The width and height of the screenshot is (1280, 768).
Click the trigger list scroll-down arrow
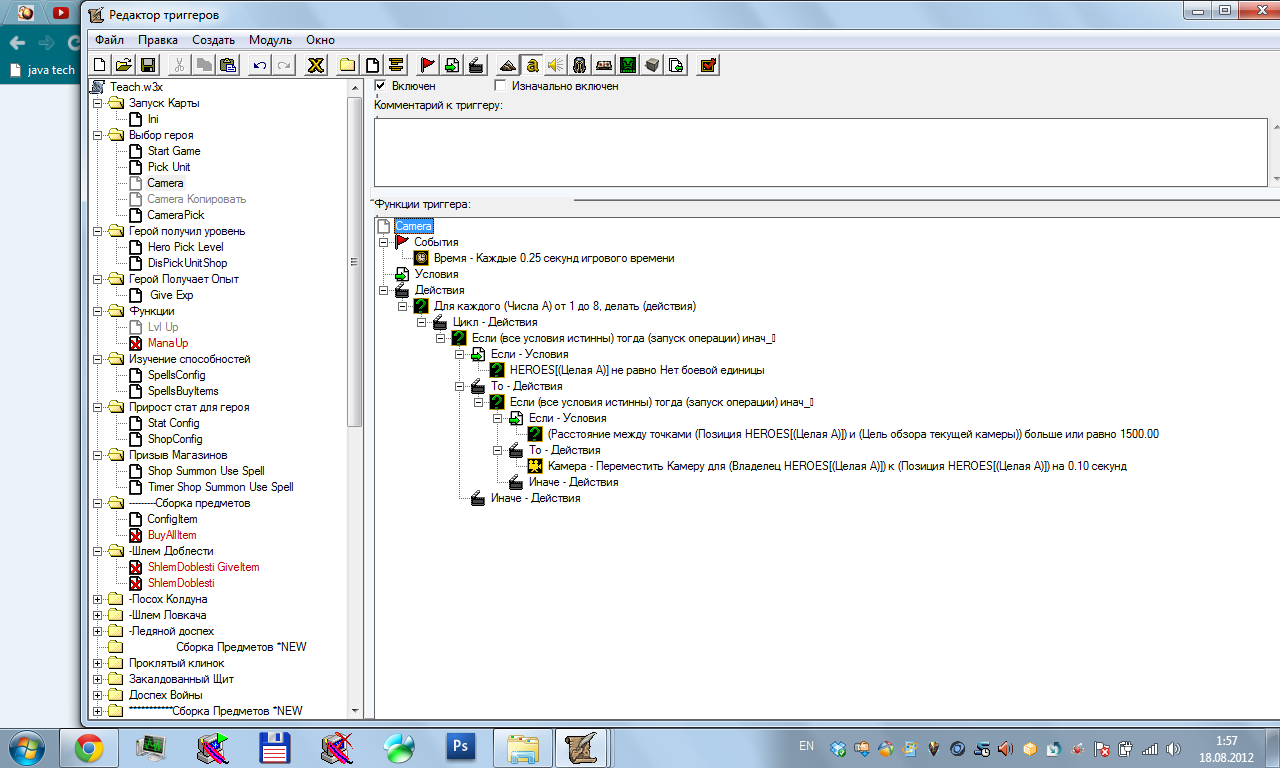point(353,709)
